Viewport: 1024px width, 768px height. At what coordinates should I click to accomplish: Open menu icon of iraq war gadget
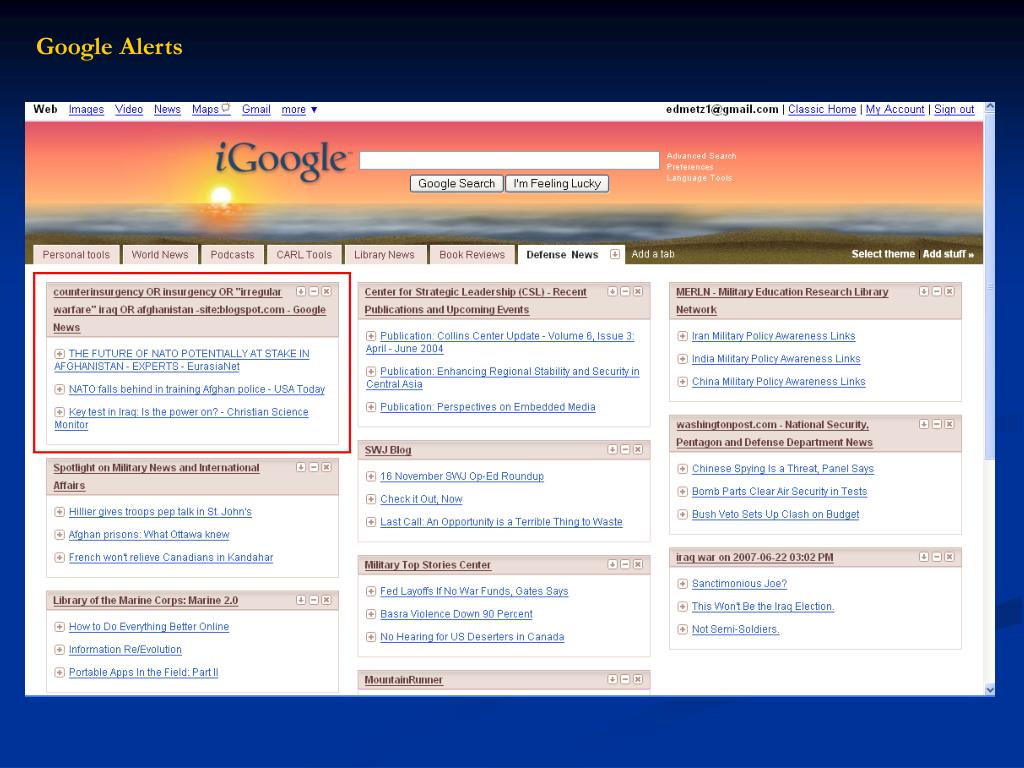pos(923,556)
